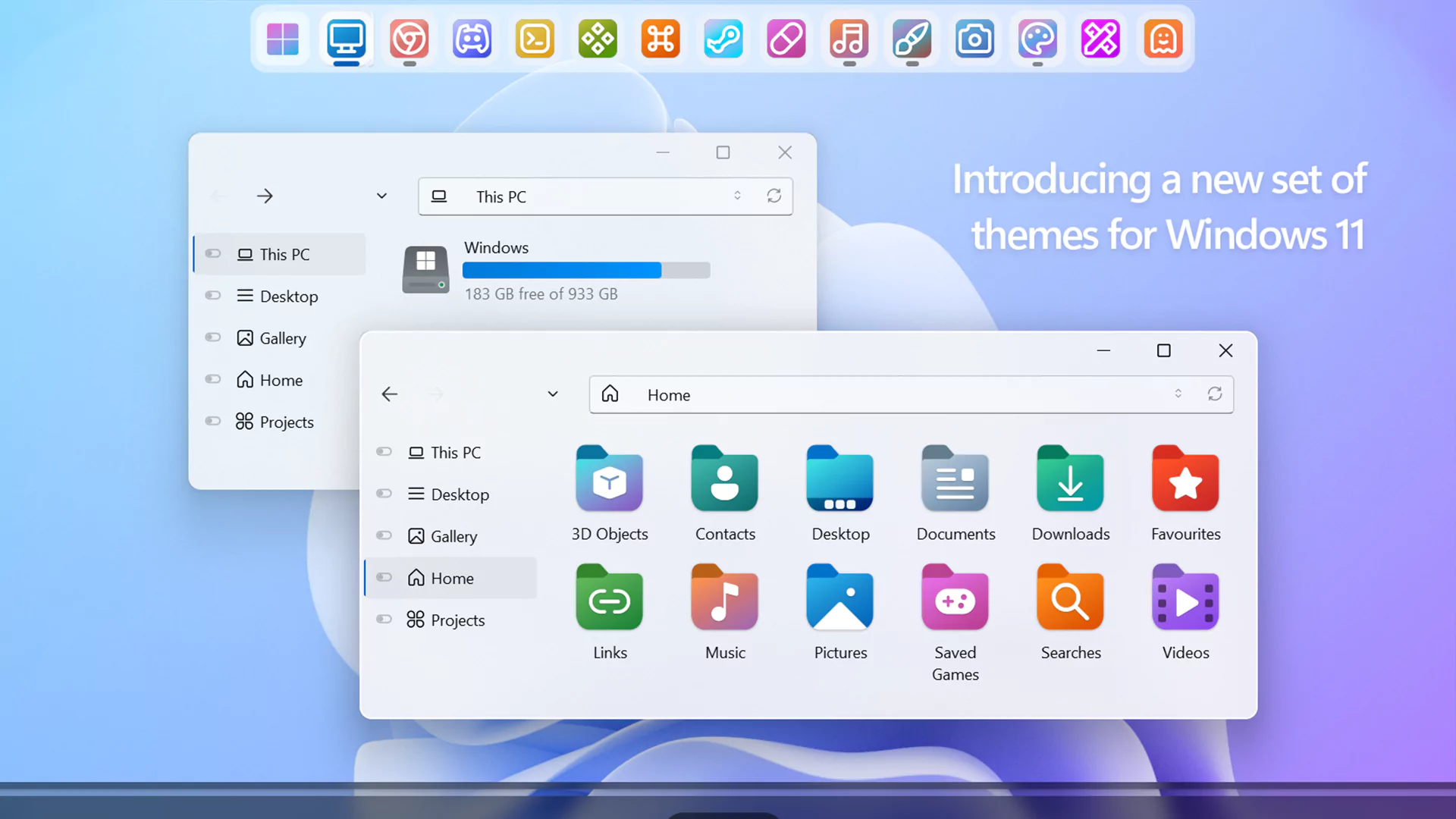Open the Searches folder

pos(1070,598)
